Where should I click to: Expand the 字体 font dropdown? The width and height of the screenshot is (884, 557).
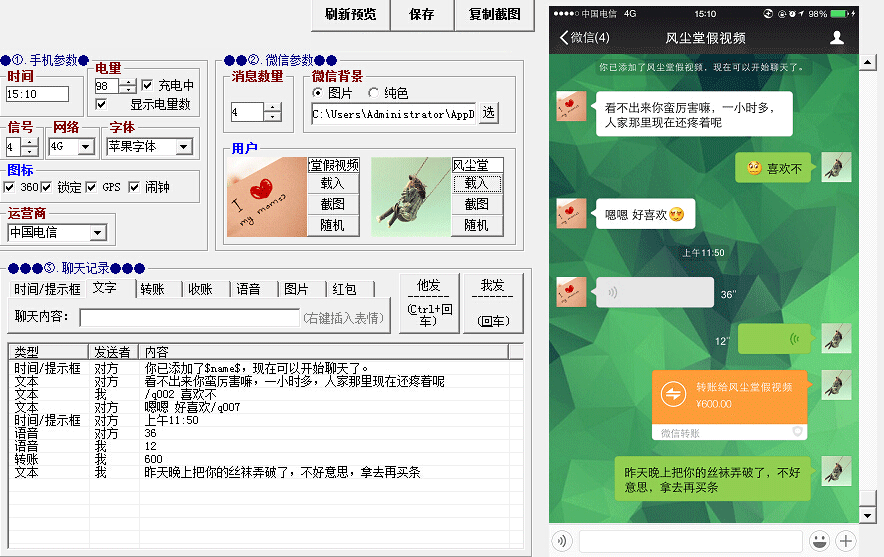(183, 147)
